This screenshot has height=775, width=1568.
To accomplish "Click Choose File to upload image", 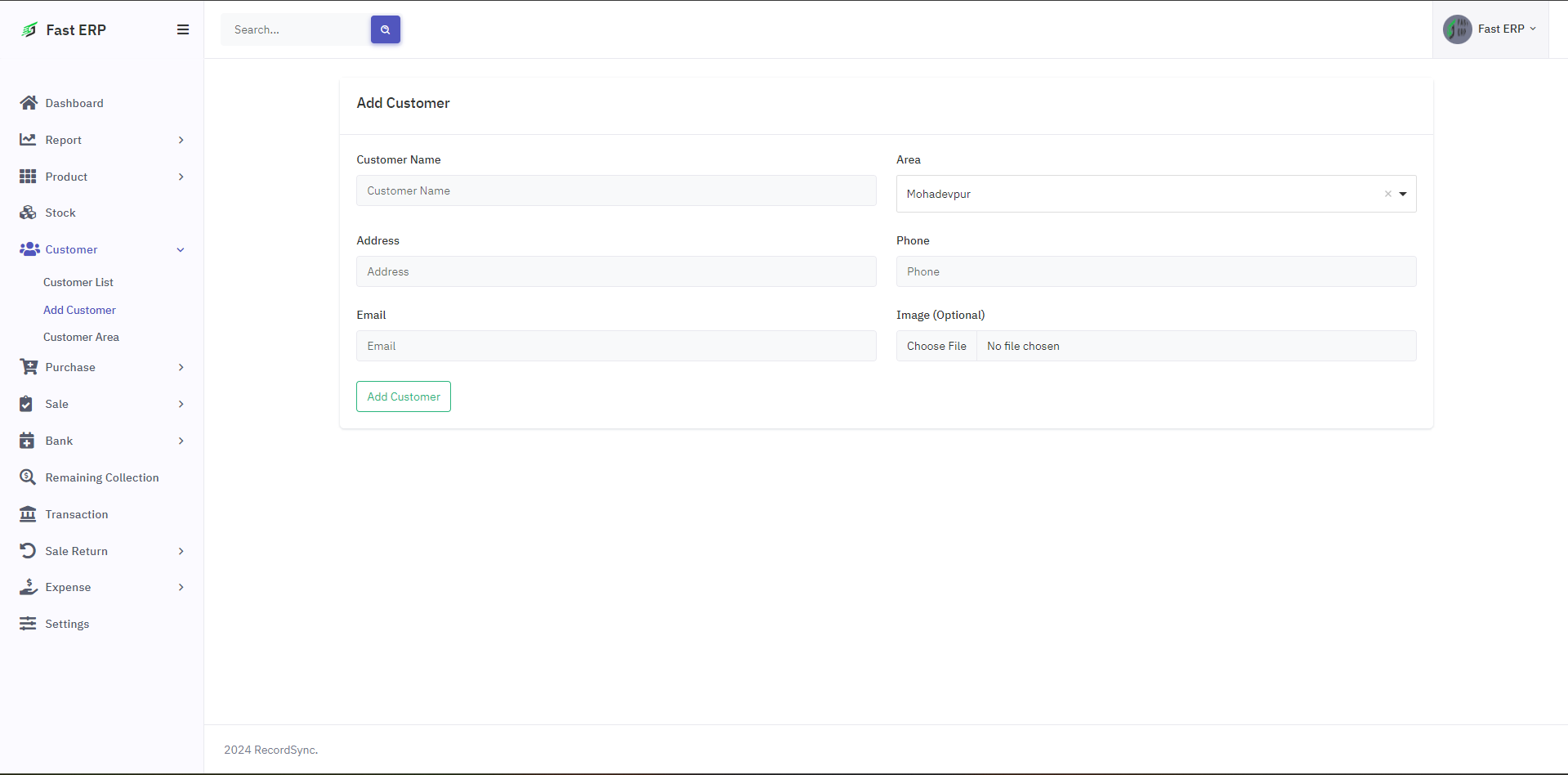I will tap(936, 346).
